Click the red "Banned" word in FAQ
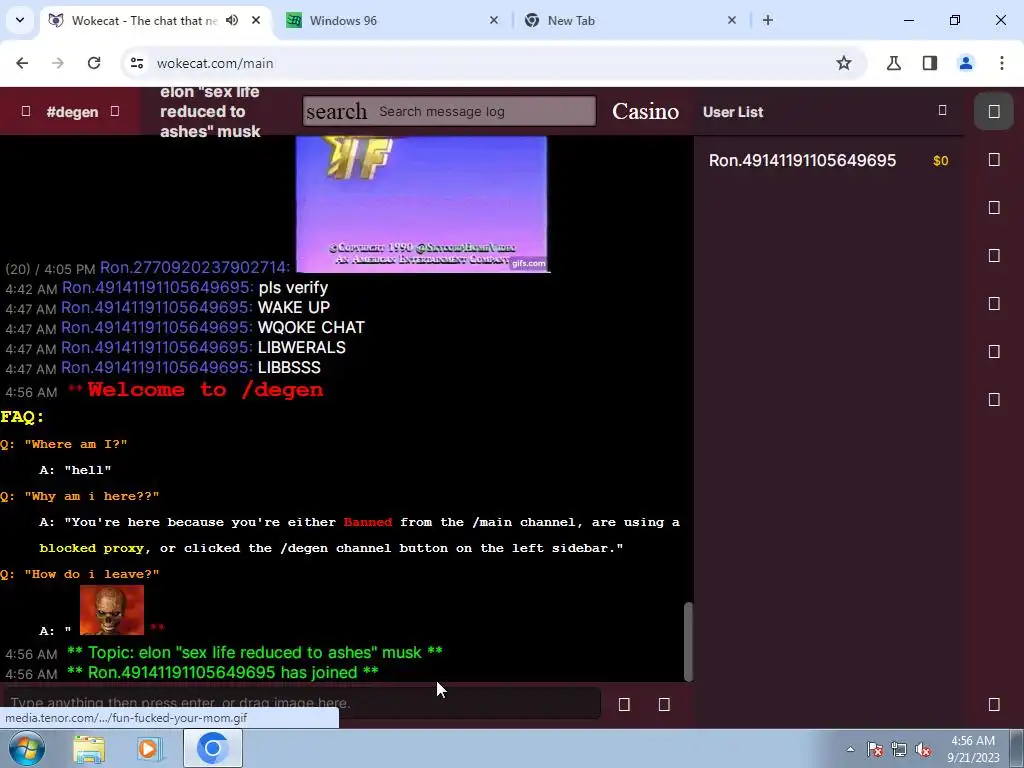Viewport: 1024px width, 768px height. (x=368, y=522)
